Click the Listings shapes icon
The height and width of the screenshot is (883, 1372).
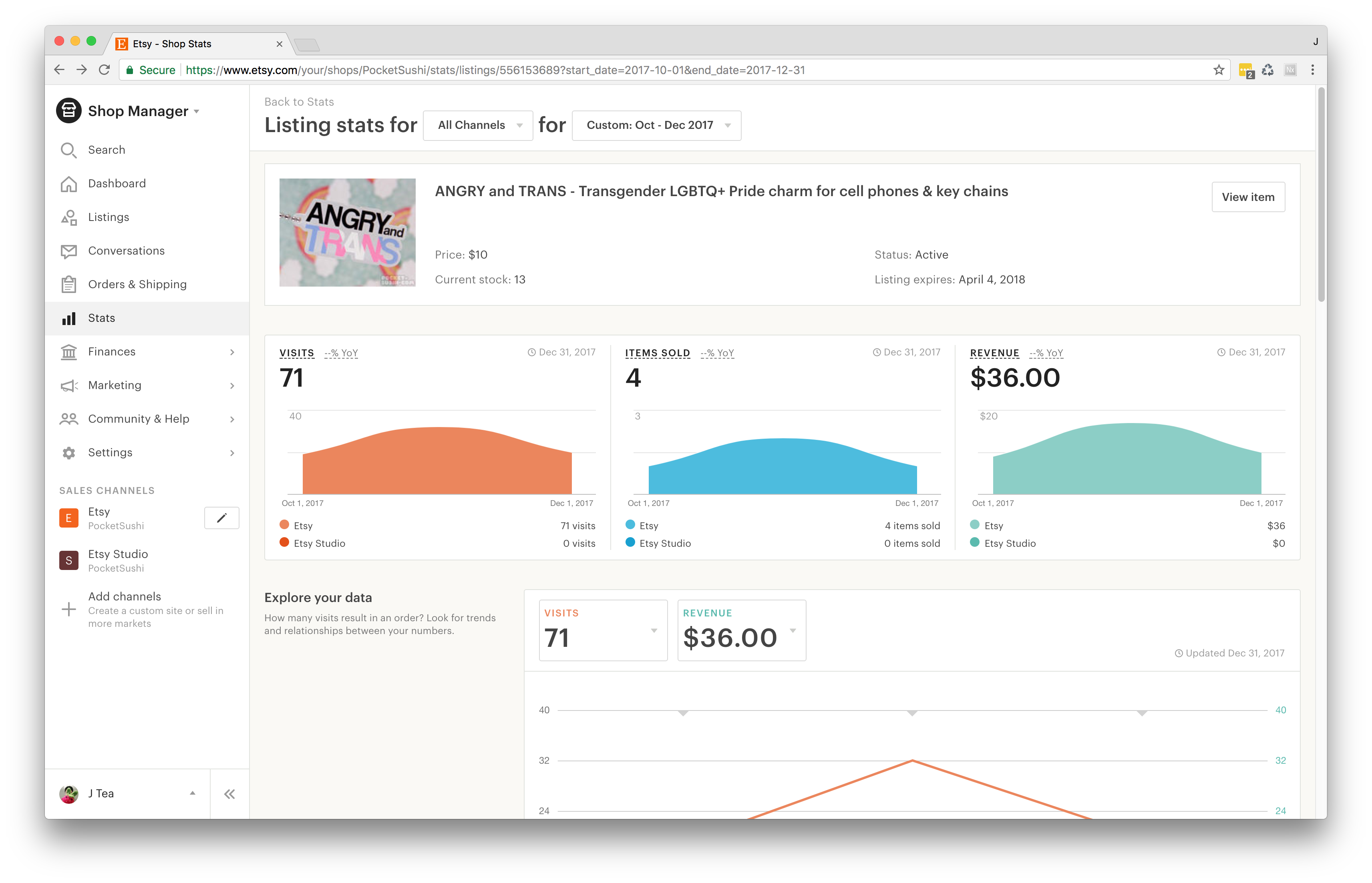point(68,217)
